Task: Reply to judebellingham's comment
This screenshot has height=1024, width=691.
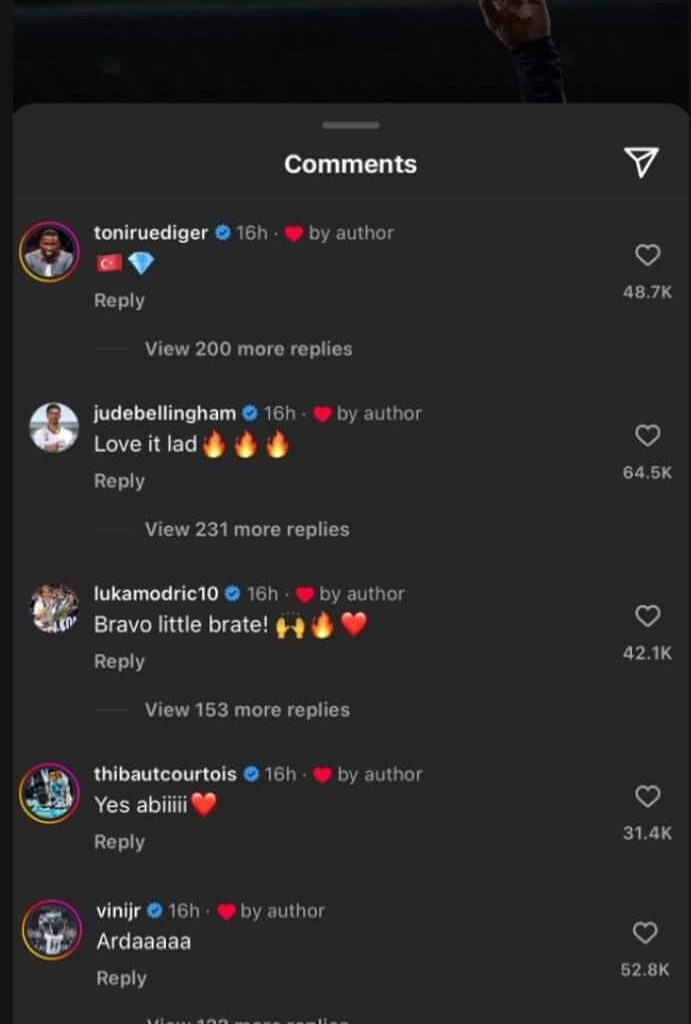Action: [x=119, y=481]
